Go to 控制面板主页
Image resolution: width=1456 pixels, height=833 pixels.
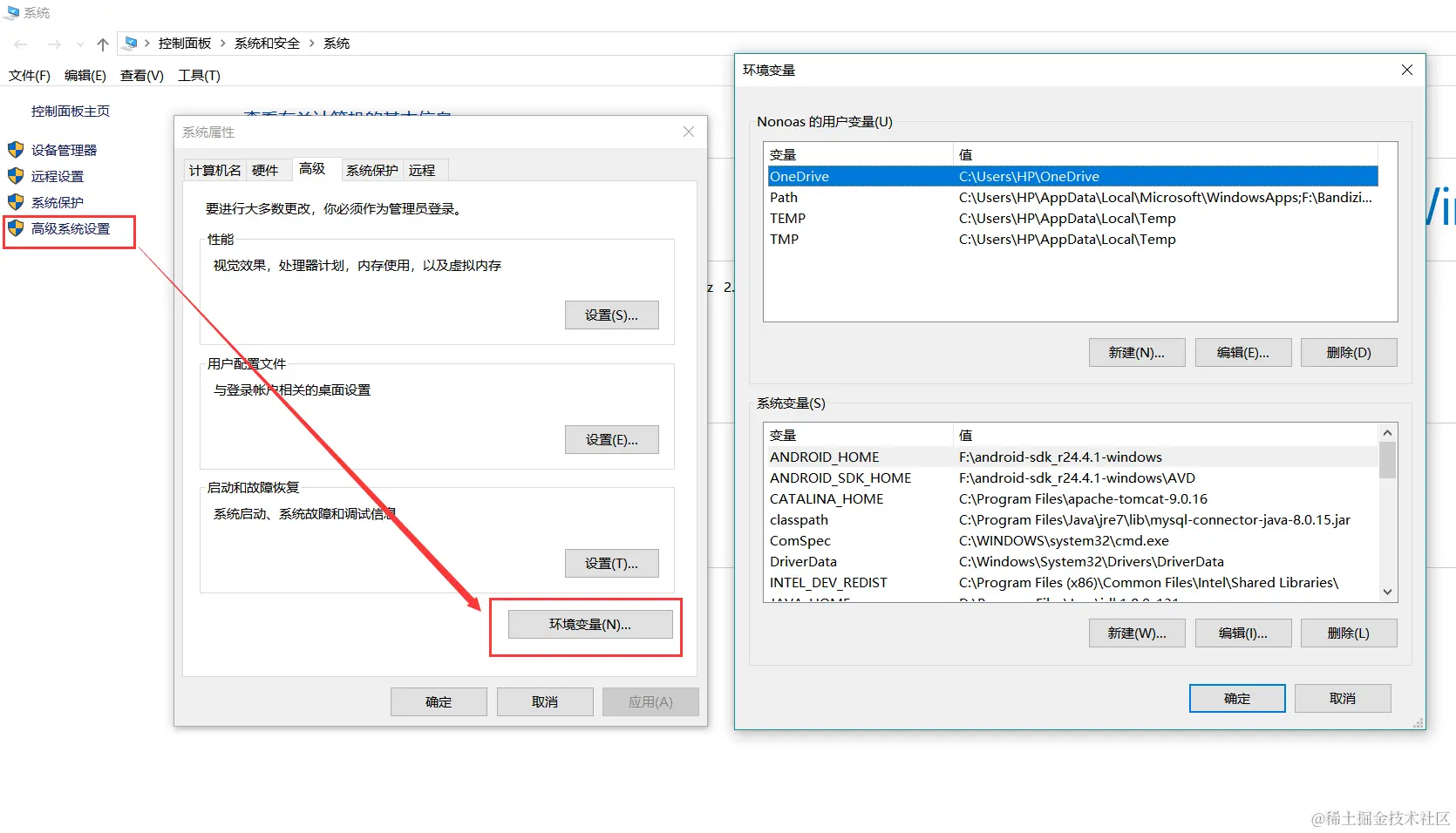pos(71,111)
